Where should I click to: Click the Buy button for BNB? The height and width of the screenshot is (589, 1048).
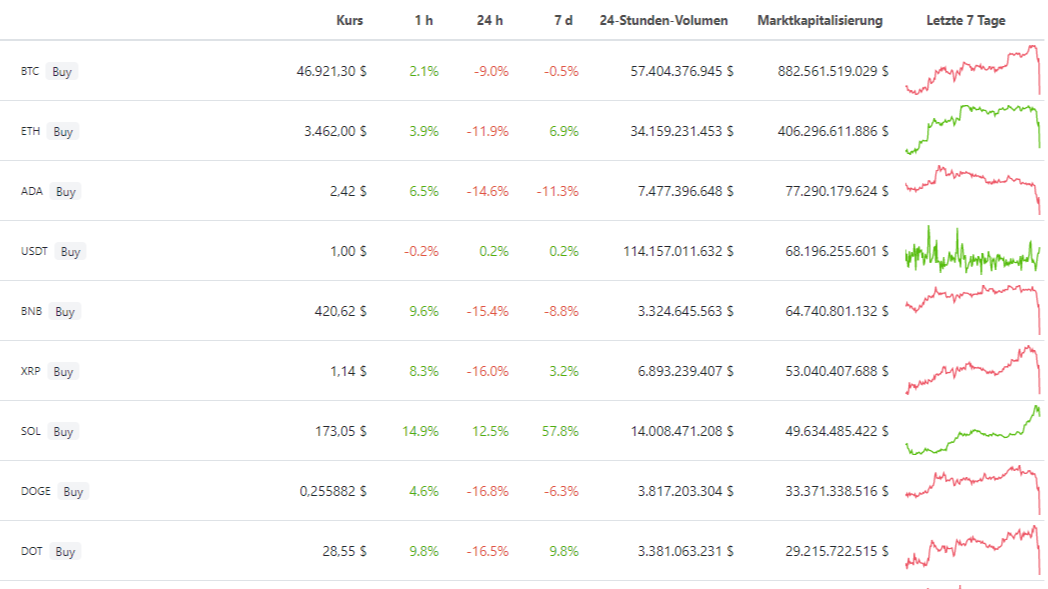point(65,312)
